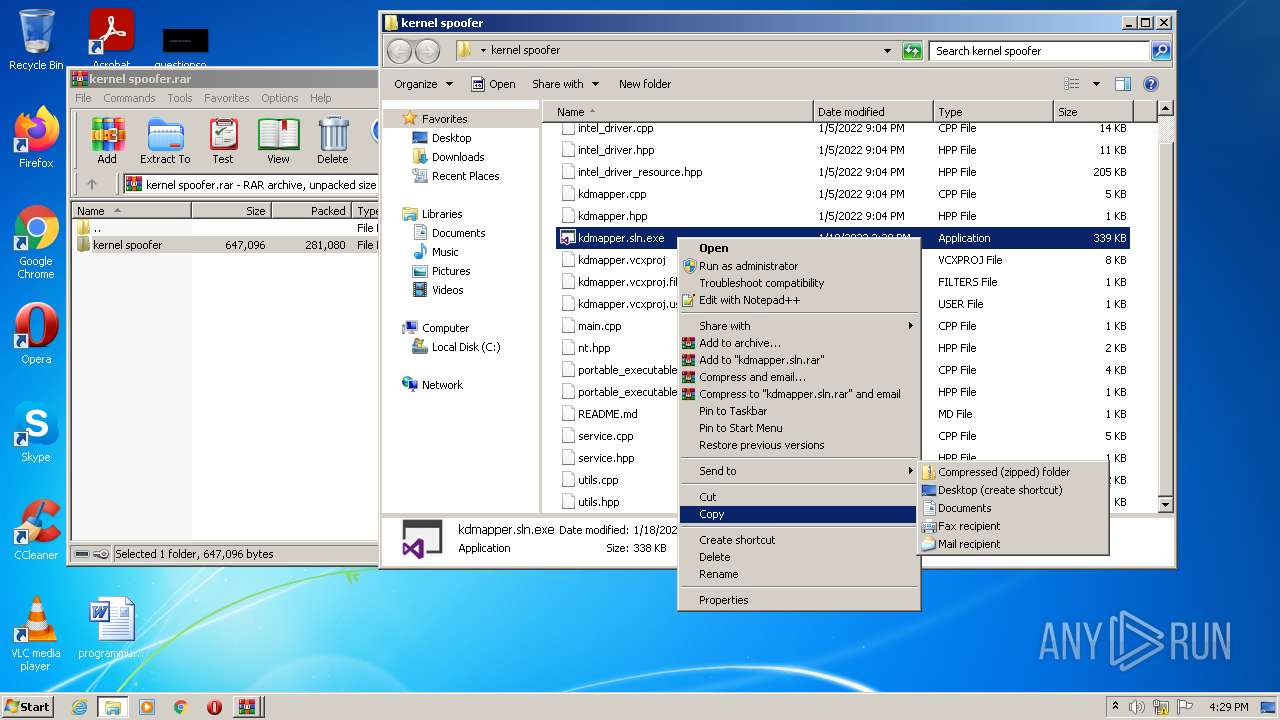Click the Extract To icon in WinRAR
The height and width of the screenshot is (720, 1280).
[x=165, y=140]
